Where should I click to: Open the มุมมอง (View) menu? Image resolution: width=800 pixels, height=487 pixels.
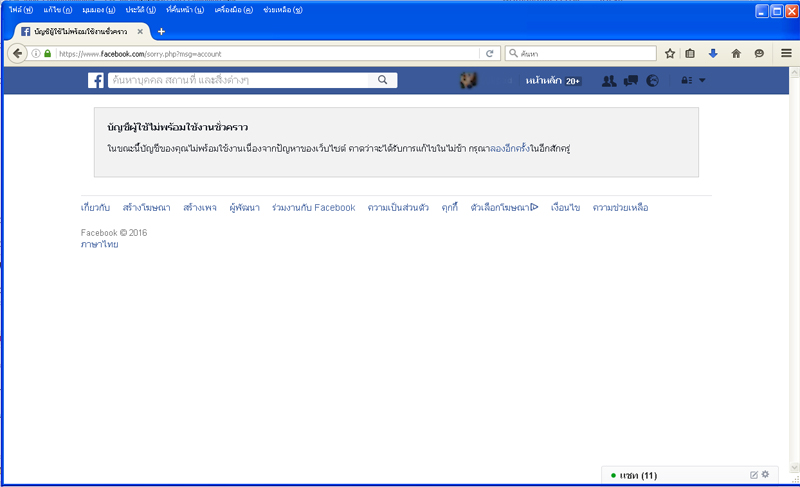coord(98,10)
